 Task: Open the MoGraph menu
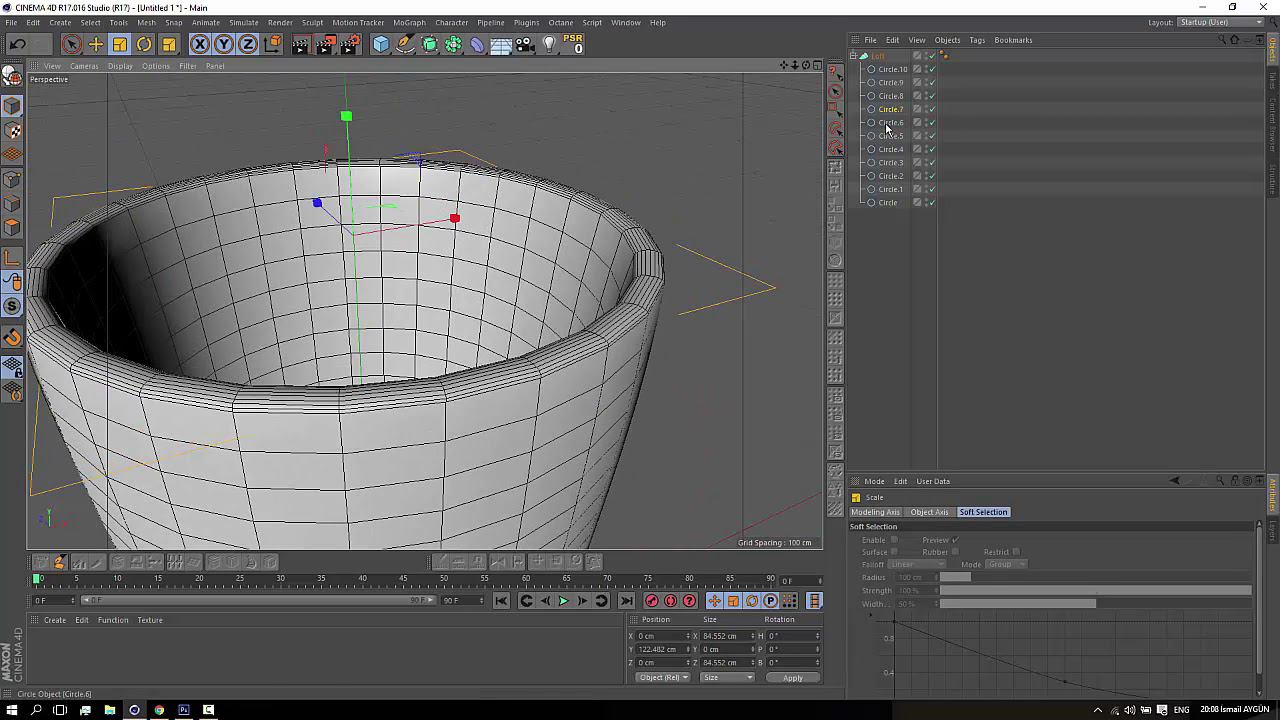click(x=408, y=22)
